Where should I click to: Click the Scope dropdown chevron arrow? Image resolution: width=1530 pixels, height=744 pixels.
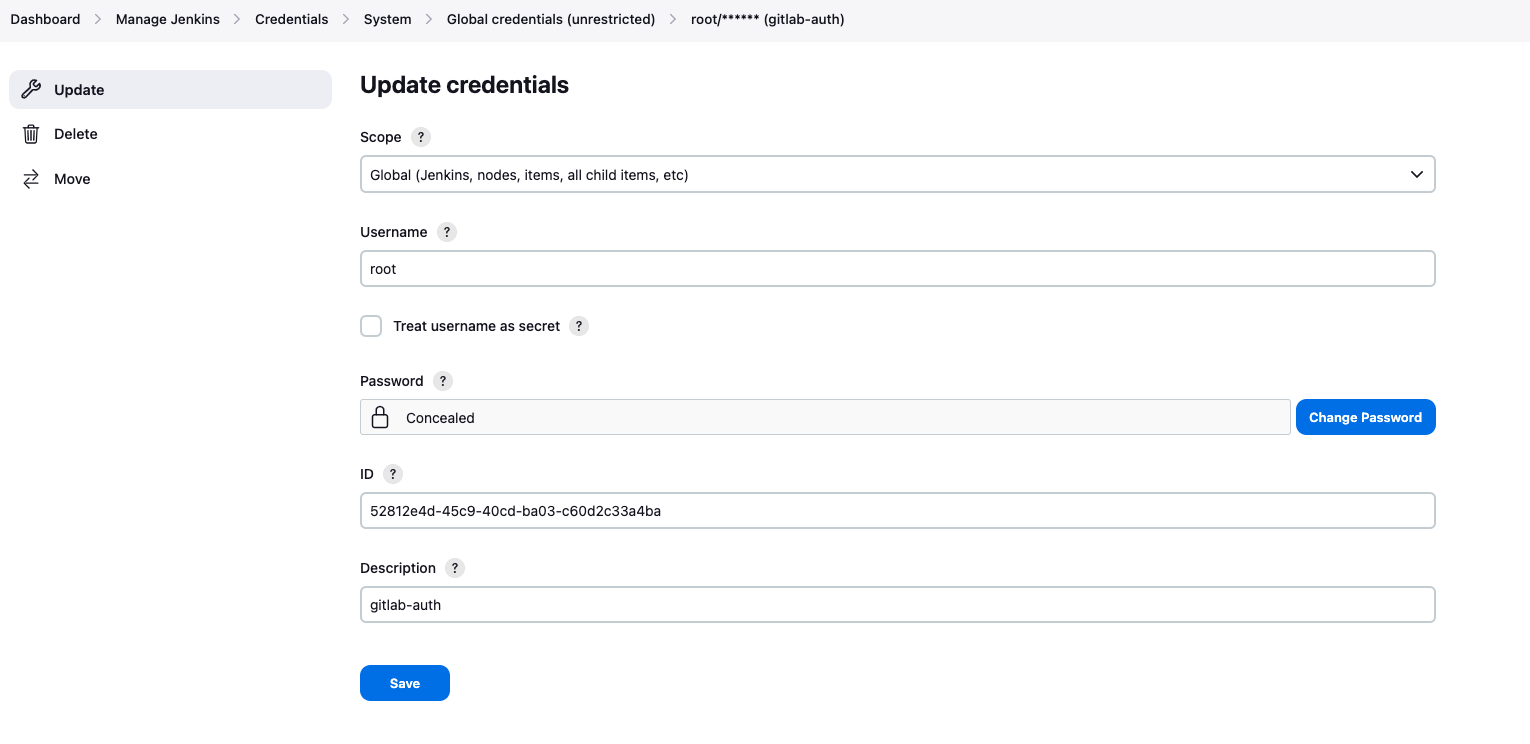[x=1417, y=174]
